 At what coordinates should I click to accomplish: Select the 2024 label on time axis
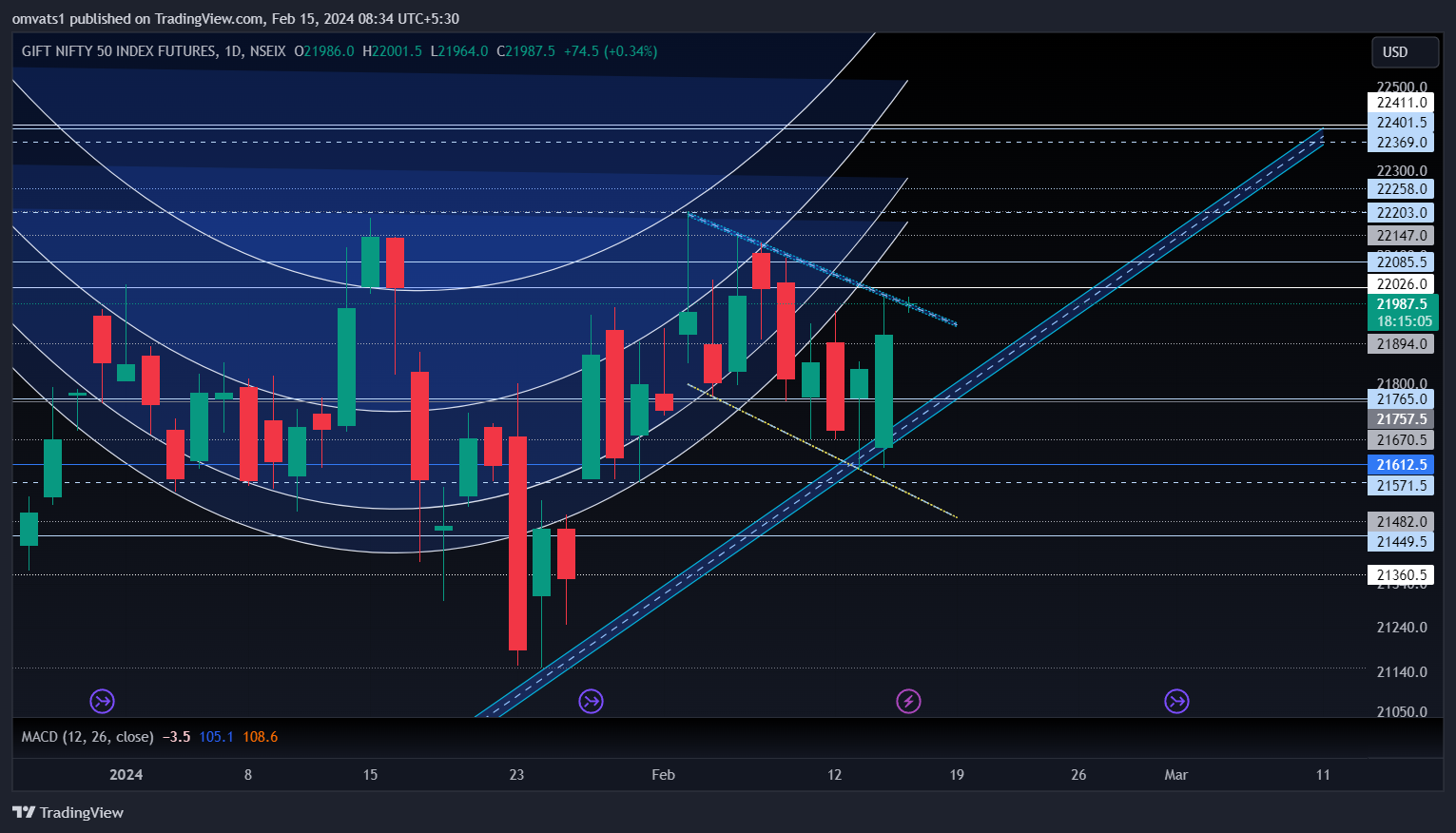tap(126, 775)
